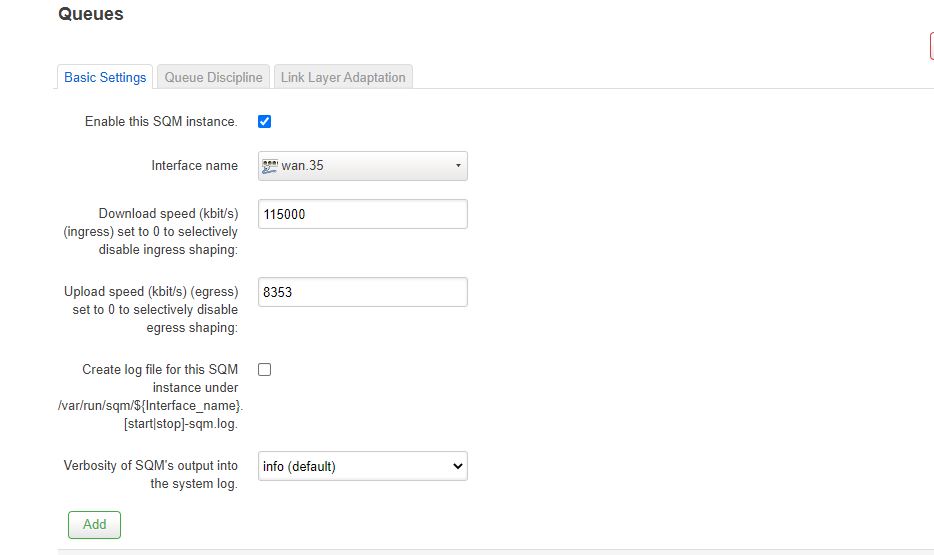Select the Basic Settings tab
The image size is (934, 555).
click(105, 77)
